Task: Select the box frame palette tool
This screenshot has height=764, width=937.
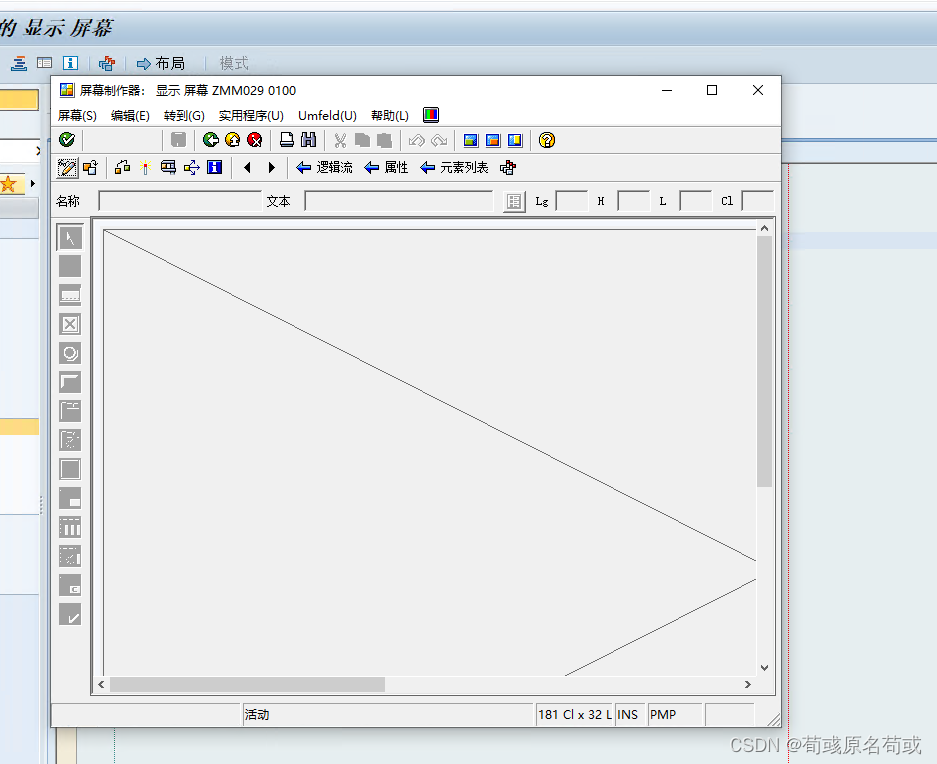Action: point(70,469)
